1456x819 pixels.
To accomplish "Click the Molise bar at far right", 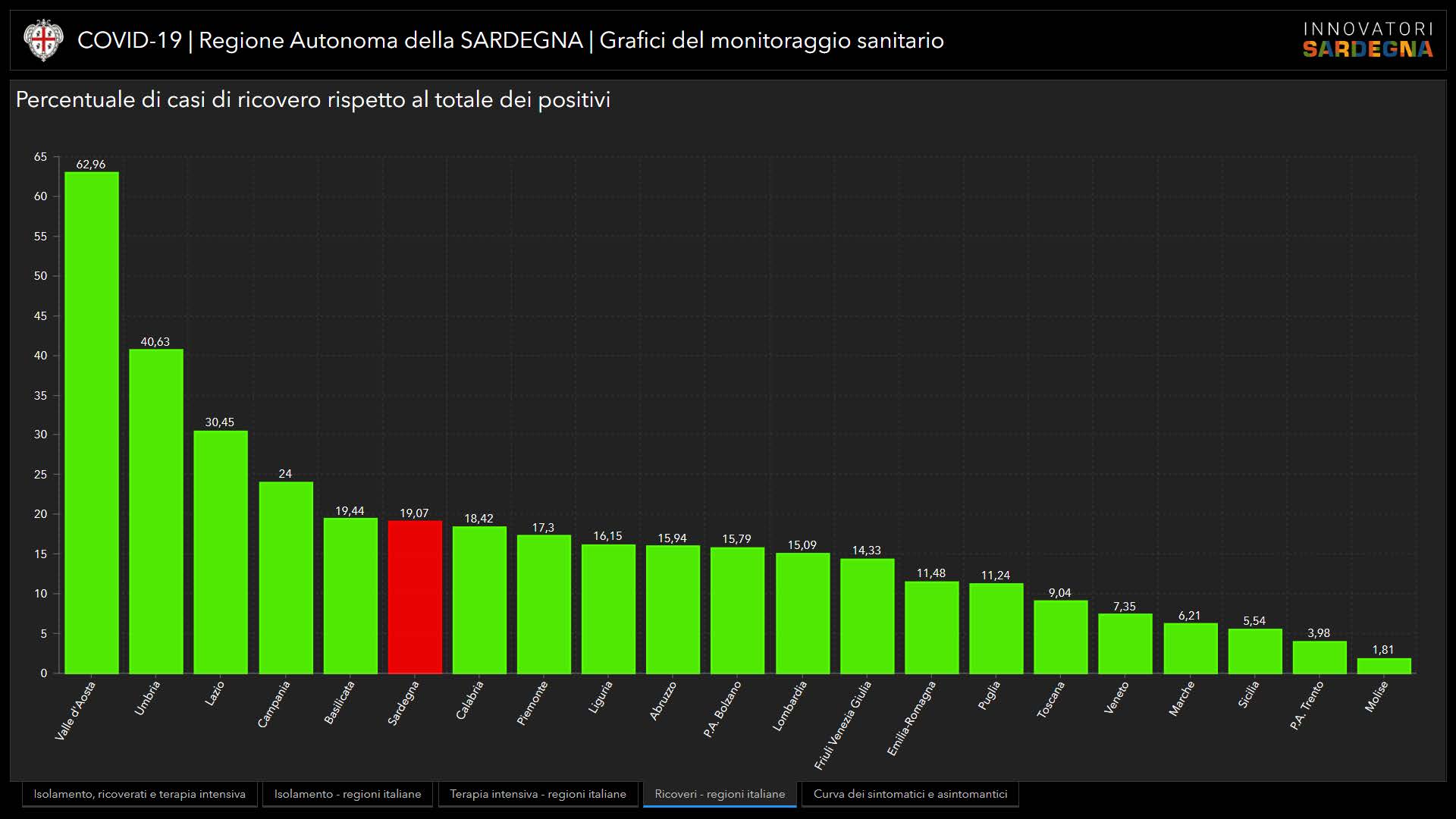I will [x=1384, y=666].
